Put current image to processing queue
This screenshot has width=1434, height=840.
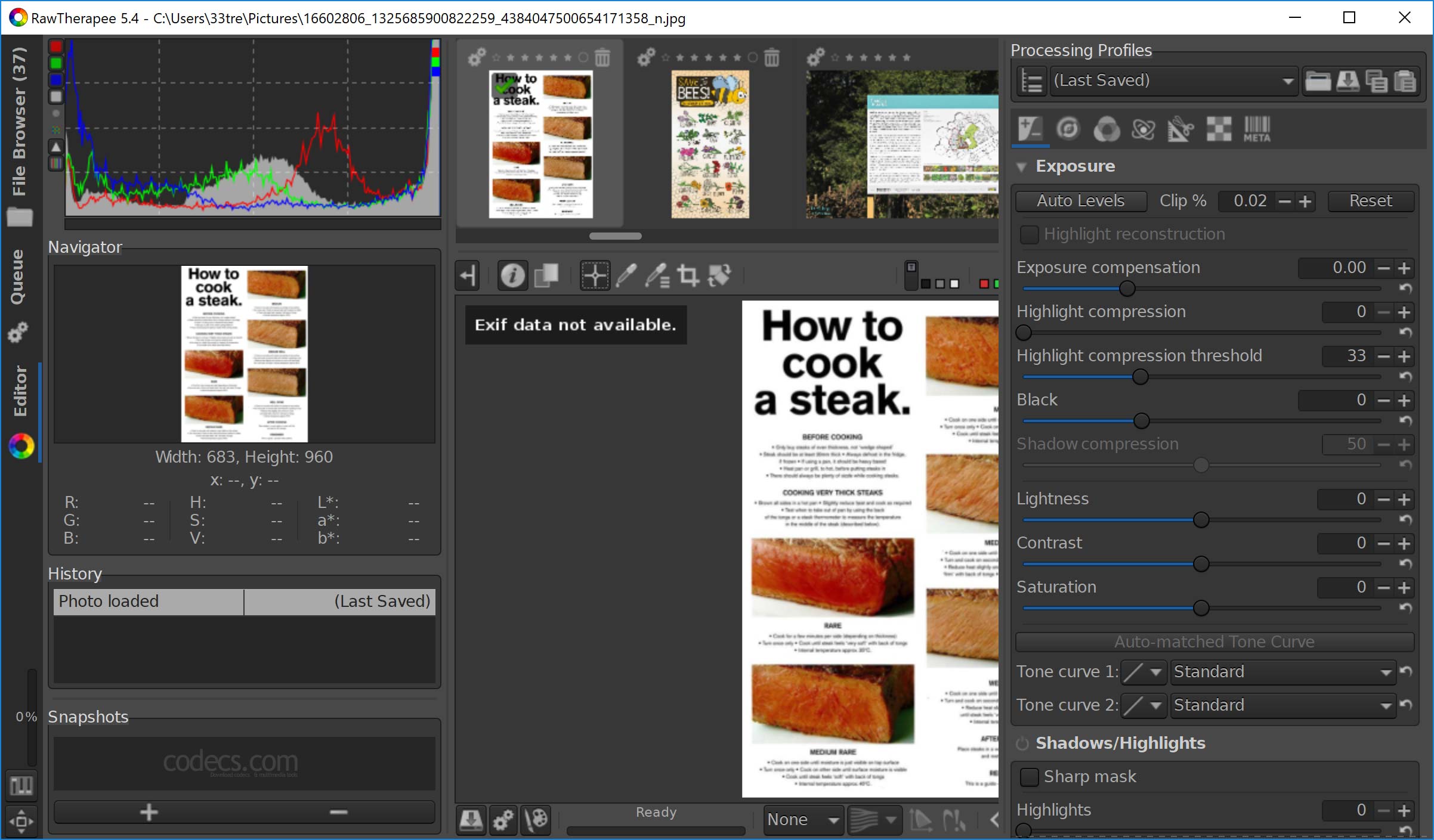click(503, 820)
